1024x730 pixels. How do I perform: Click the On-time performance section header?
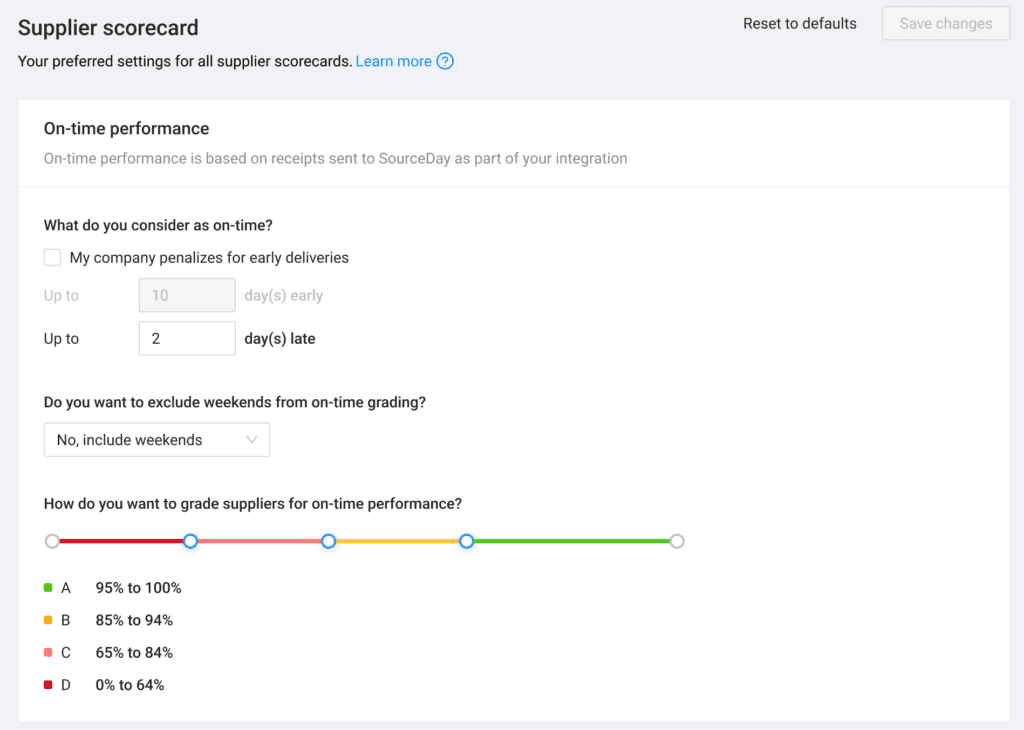pyautogui.click(x=125, y=128)
